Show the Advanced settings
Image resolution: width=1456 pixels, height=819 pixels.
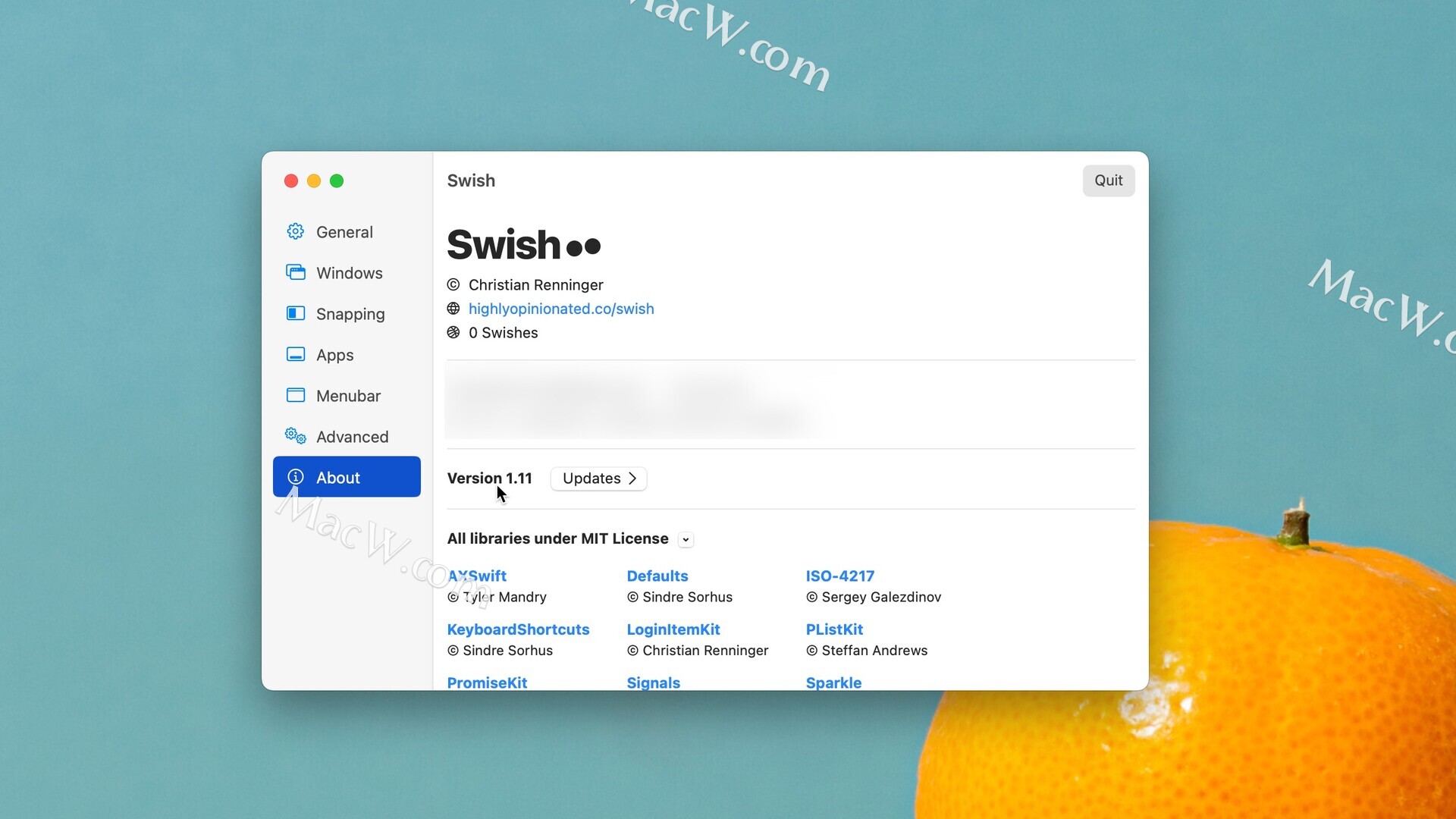tap(347, 437)
